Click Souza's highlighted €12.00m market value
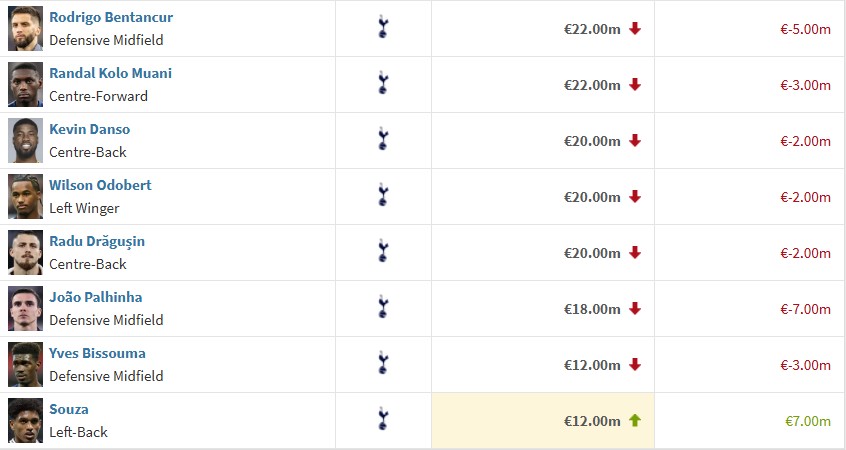 point(592,421)
